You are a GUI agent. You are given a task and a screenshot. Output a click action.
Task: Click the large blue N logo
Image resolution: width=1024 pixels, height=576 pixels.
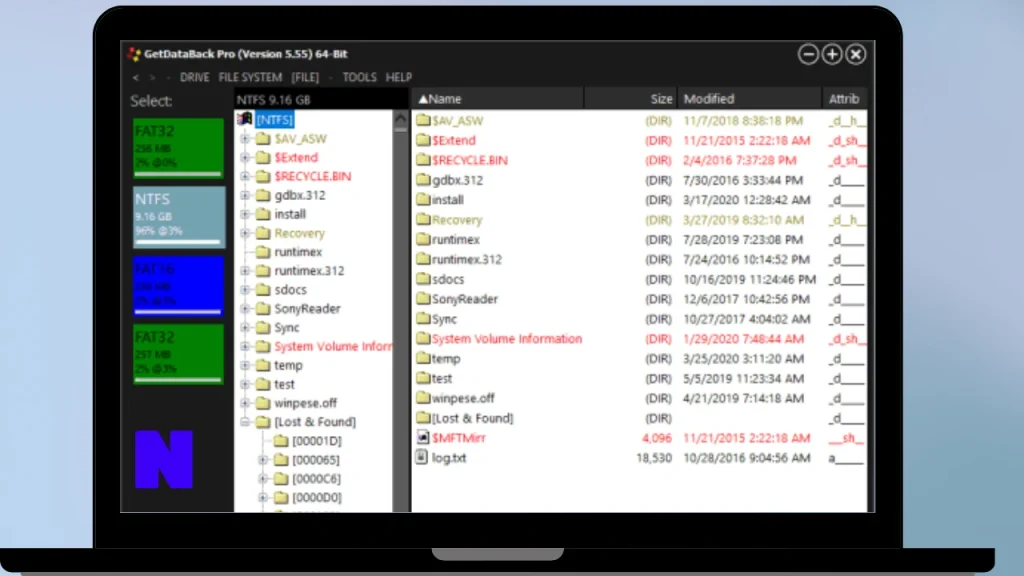[x=164, y=459]
